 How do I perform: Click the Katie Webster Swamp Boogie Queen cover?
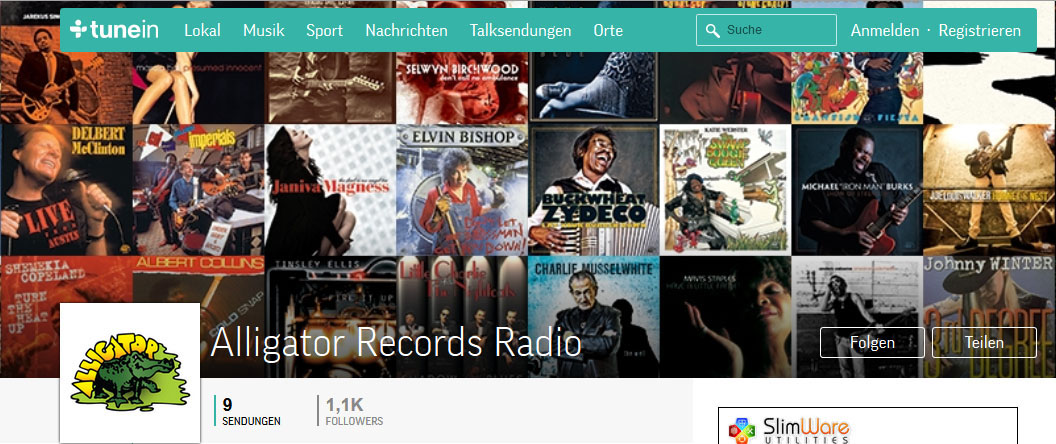725,190
